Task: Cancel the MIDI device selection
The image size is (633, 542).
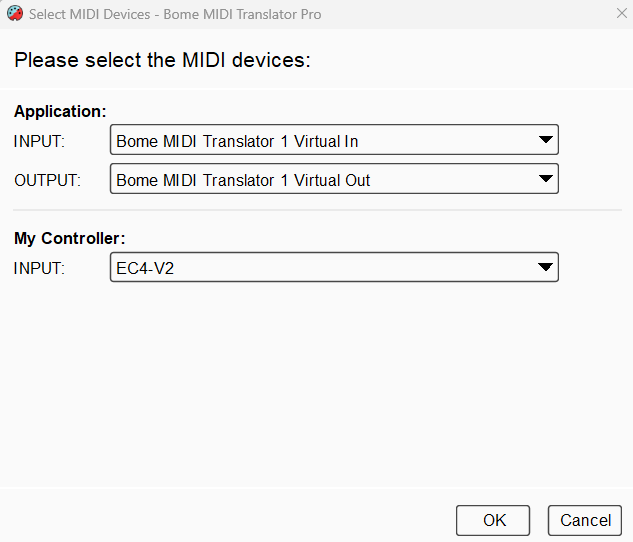Action: tap(585, 520)
